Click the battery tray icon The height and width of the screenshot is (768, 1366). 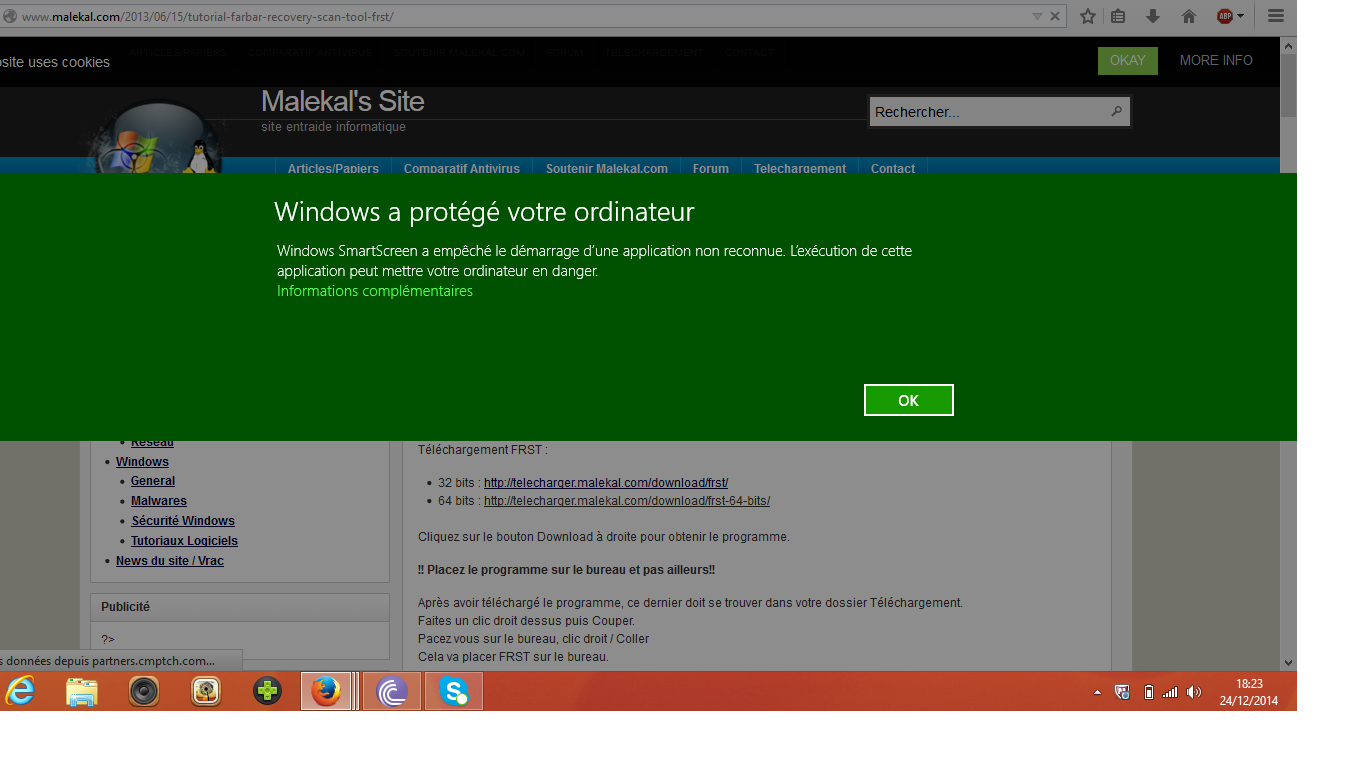coord(1149,692)
